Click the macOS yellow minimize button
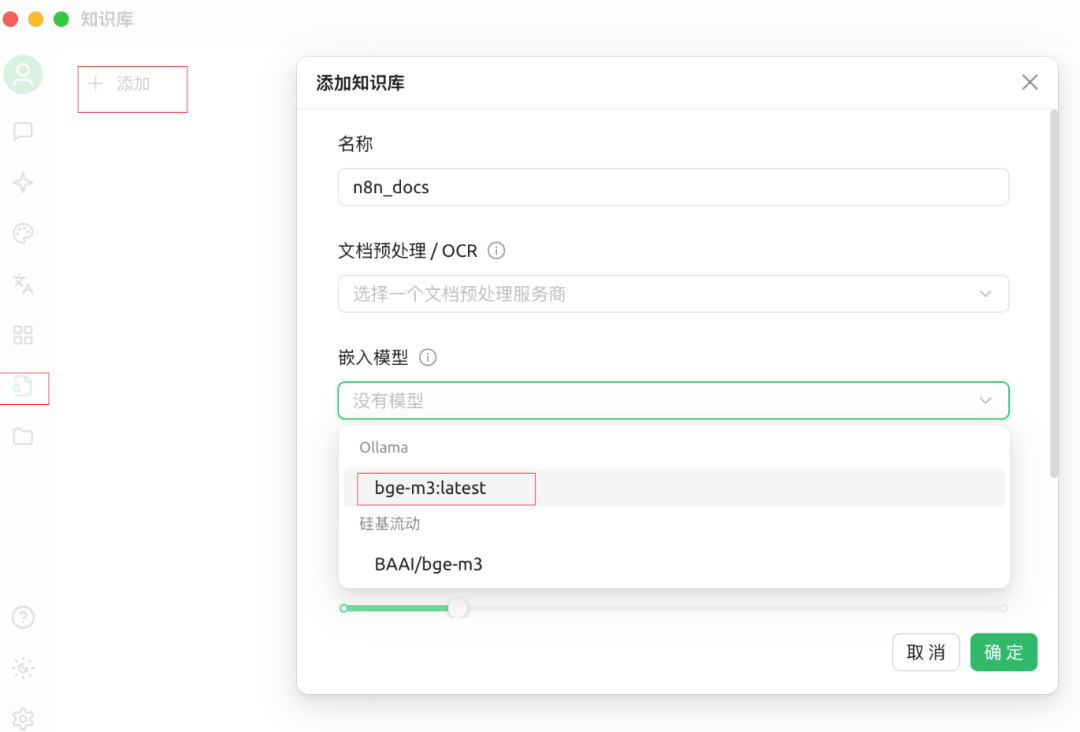This screenshot has width=1080, height=732. (x=36, y=19)
